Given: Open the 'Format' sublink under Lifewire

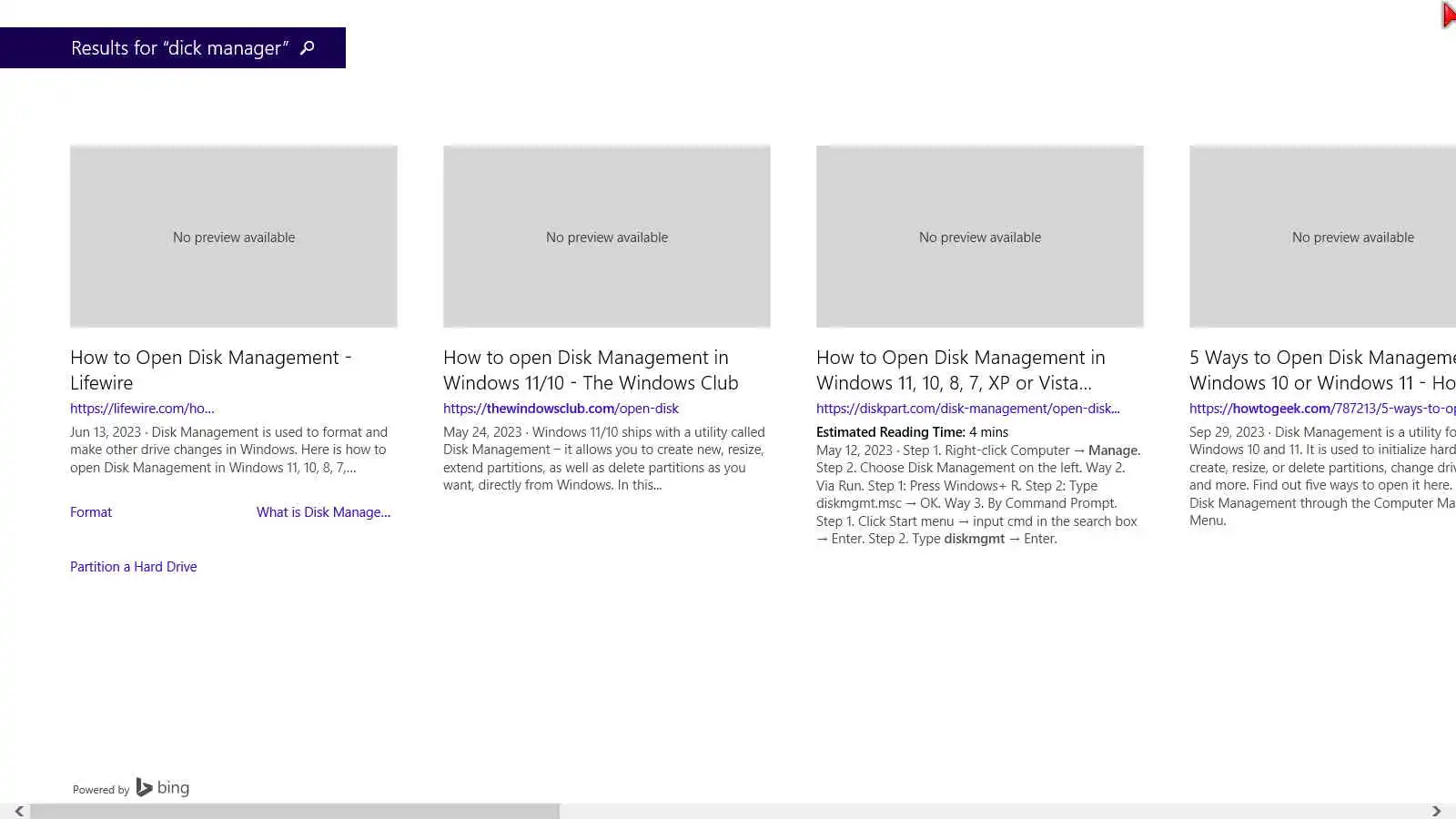Looking at the screenshot, I should 91,512.
